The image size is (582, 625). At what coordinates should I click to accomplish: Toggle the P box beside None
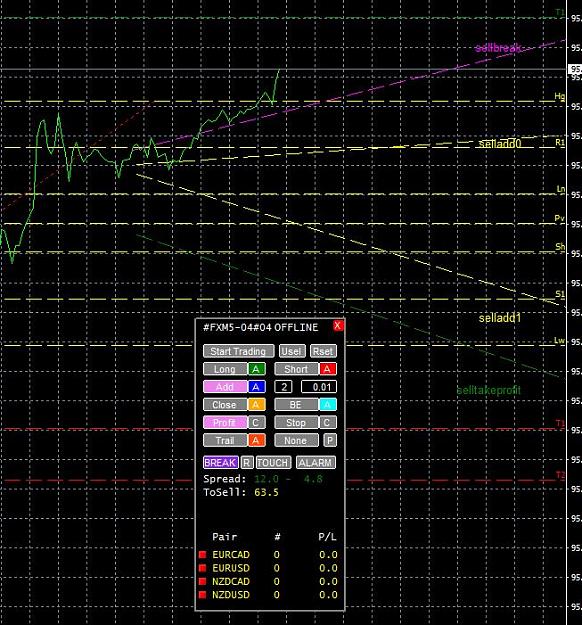[330, 440]
